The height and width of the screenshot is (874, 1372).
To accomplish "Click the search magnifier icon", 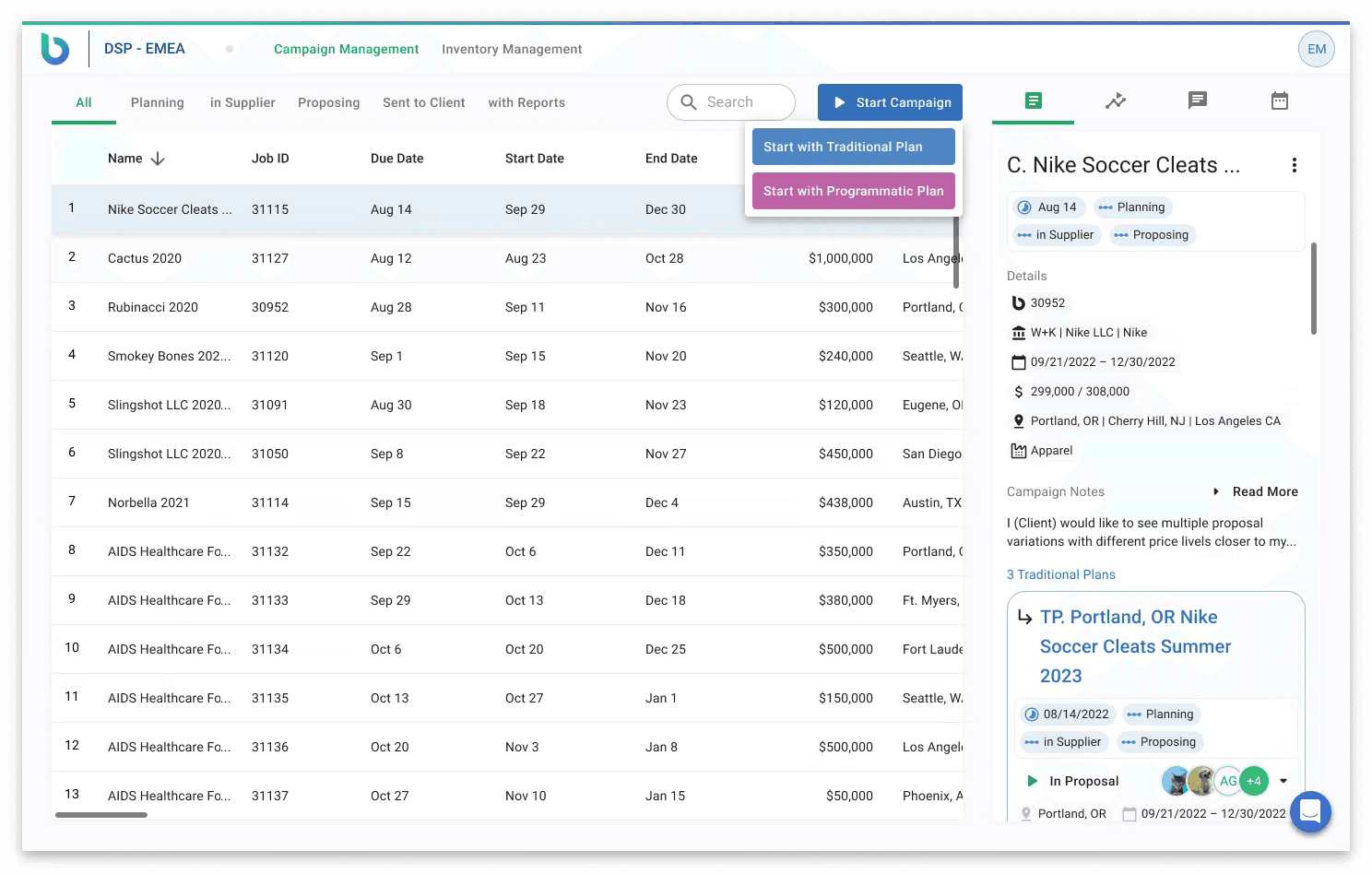I will 689,102.
